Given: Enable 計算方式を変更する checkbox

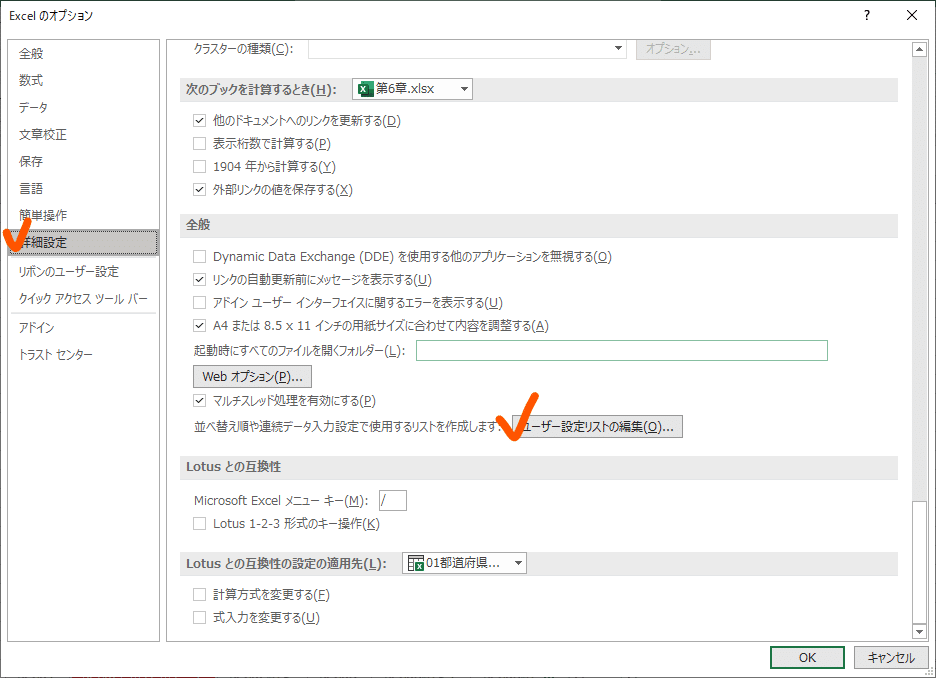Looking at the screenshot, I should (199, 594).
